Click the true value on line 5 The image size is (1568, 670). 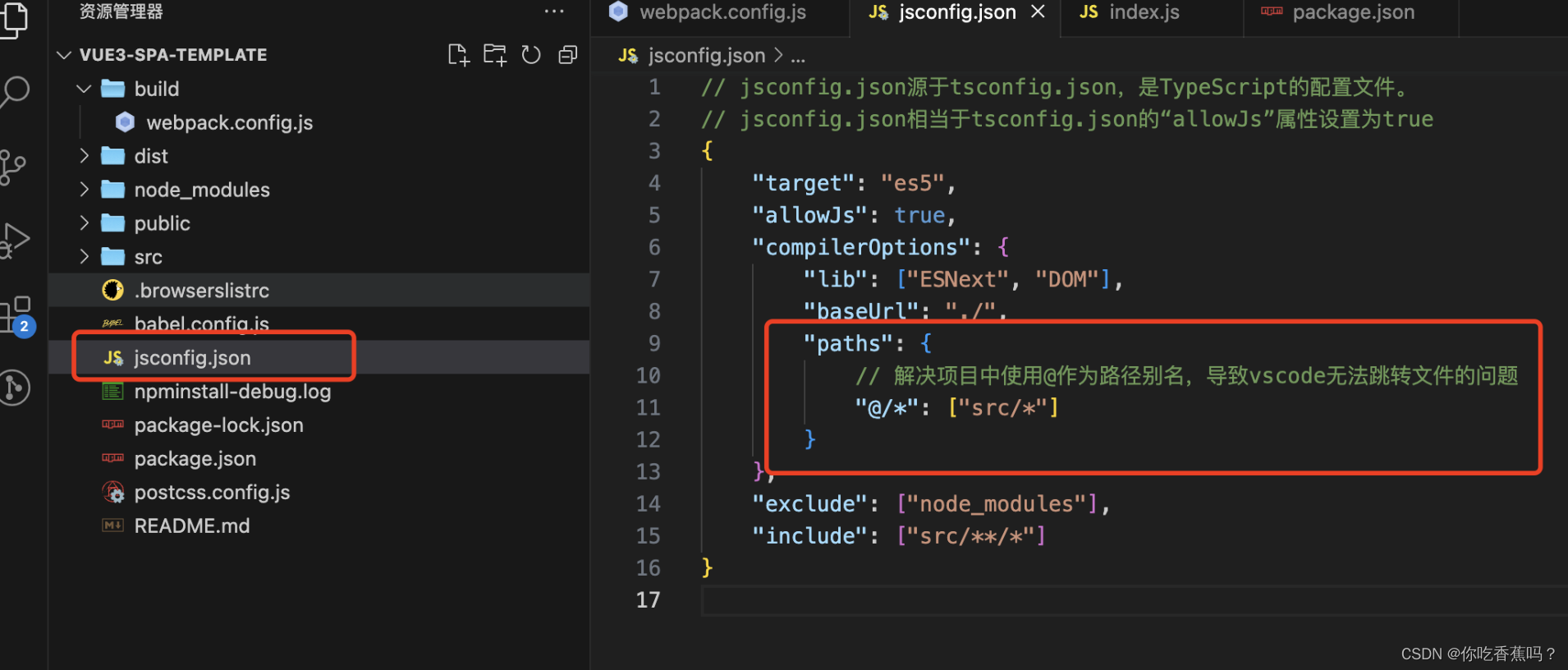click(919, 215)
